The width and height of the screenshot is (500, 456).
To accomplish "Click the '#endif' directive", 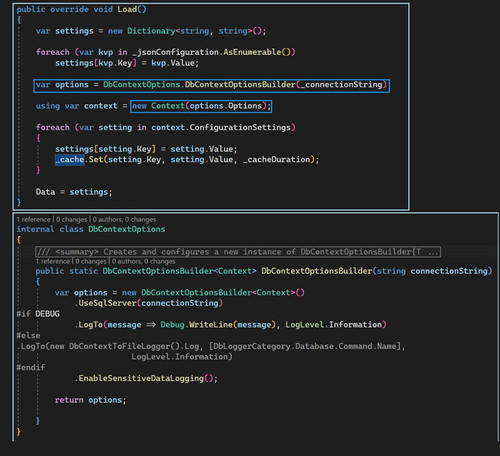I will tap(31, 367).
